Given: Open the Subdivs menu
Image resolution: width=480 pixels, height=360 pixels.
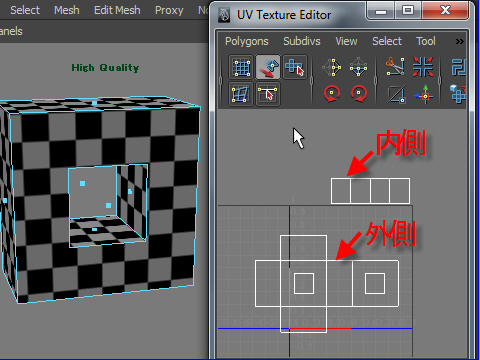Looking at the screenshot, I should pos(302,41).
